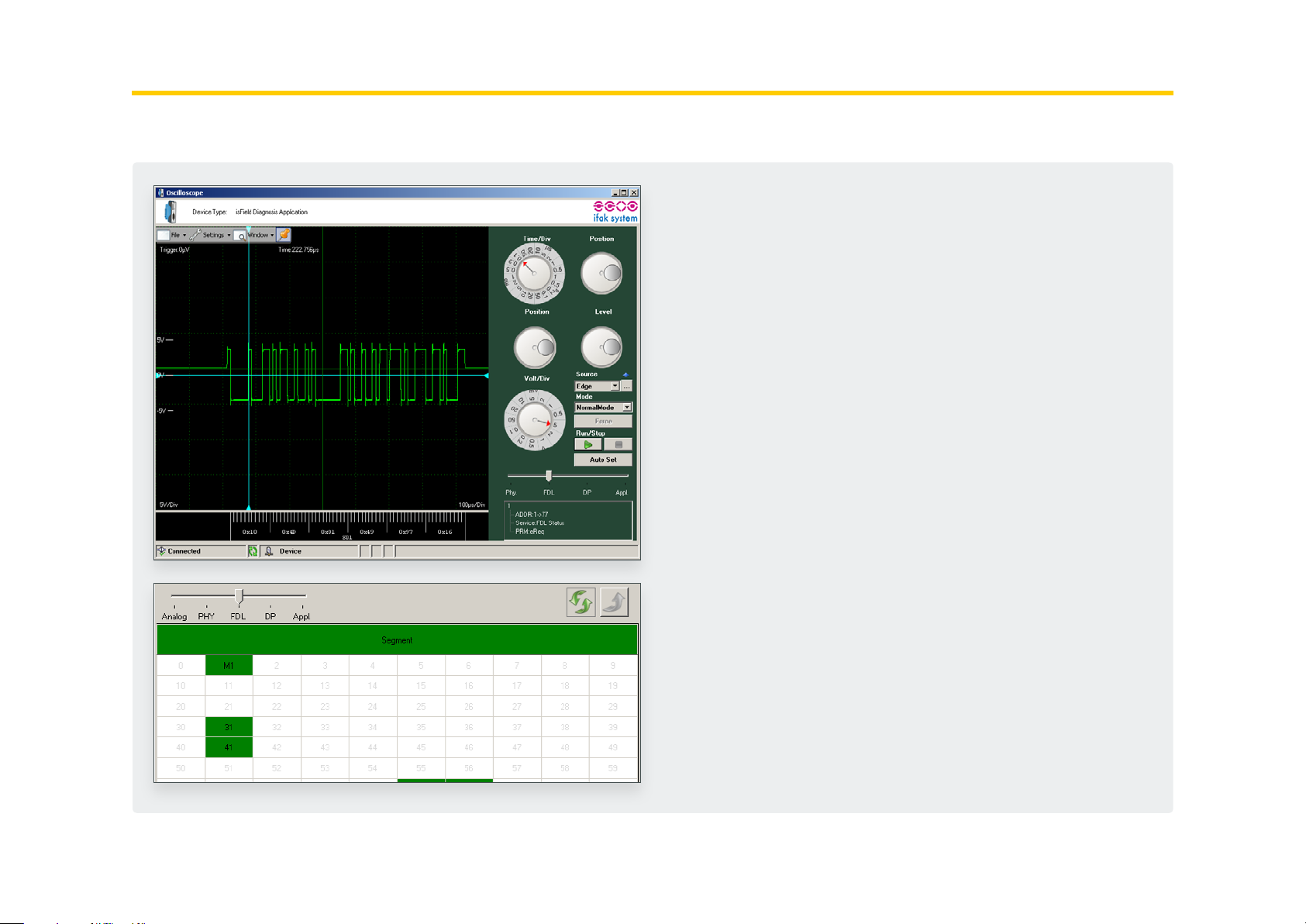Image resolution: width=1306 pixels, height=924 pixels.
Task: Turn the Time/Div dial
Action: pyautogui.click(x=534, y=274)
